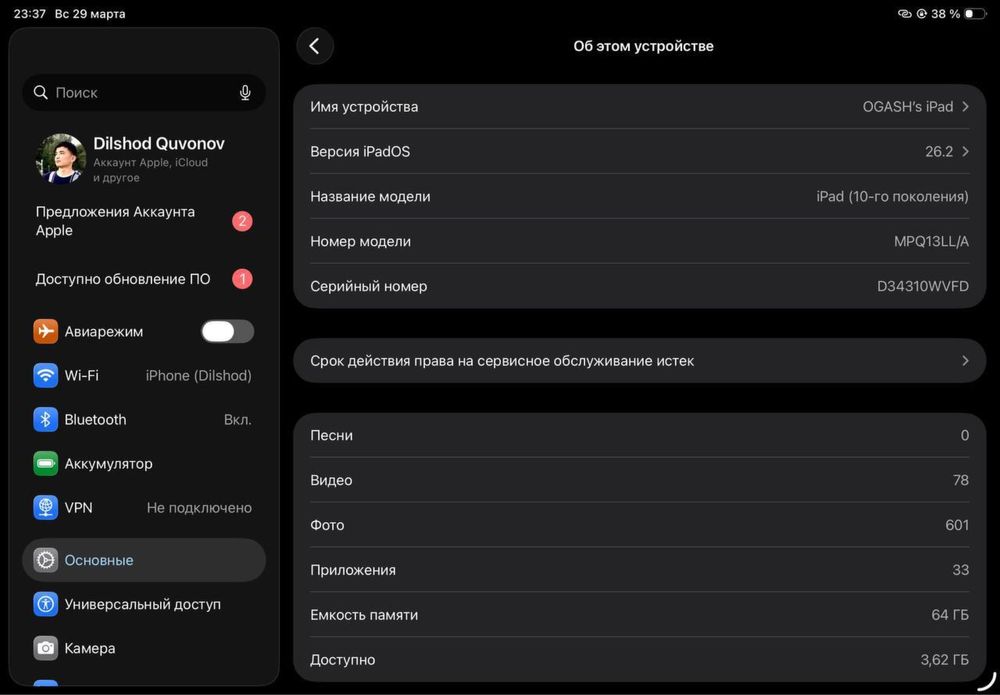
Task: Click the Номер модели label
Action: [360, 242]
